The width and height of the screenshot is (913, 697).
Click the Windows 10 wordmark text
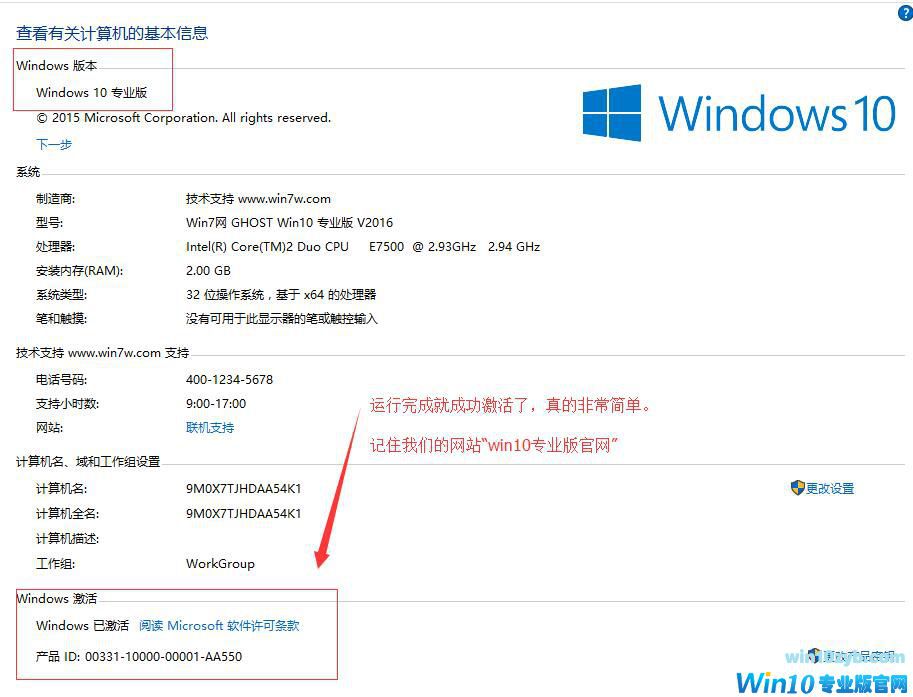777,113
